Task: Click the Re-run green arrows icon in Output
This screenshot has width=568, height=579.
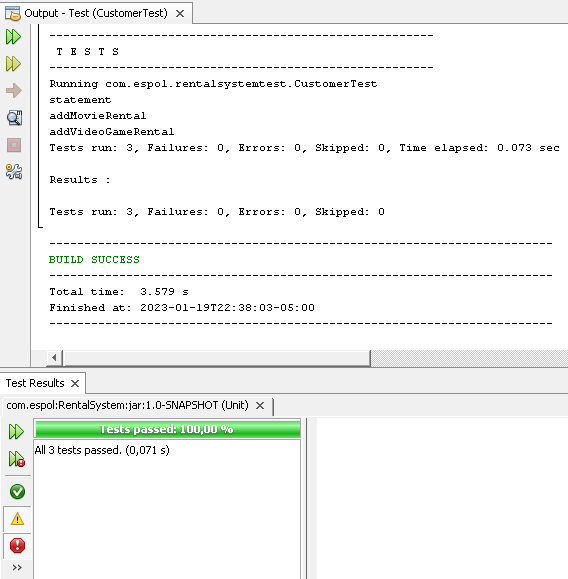Action: 14,37
